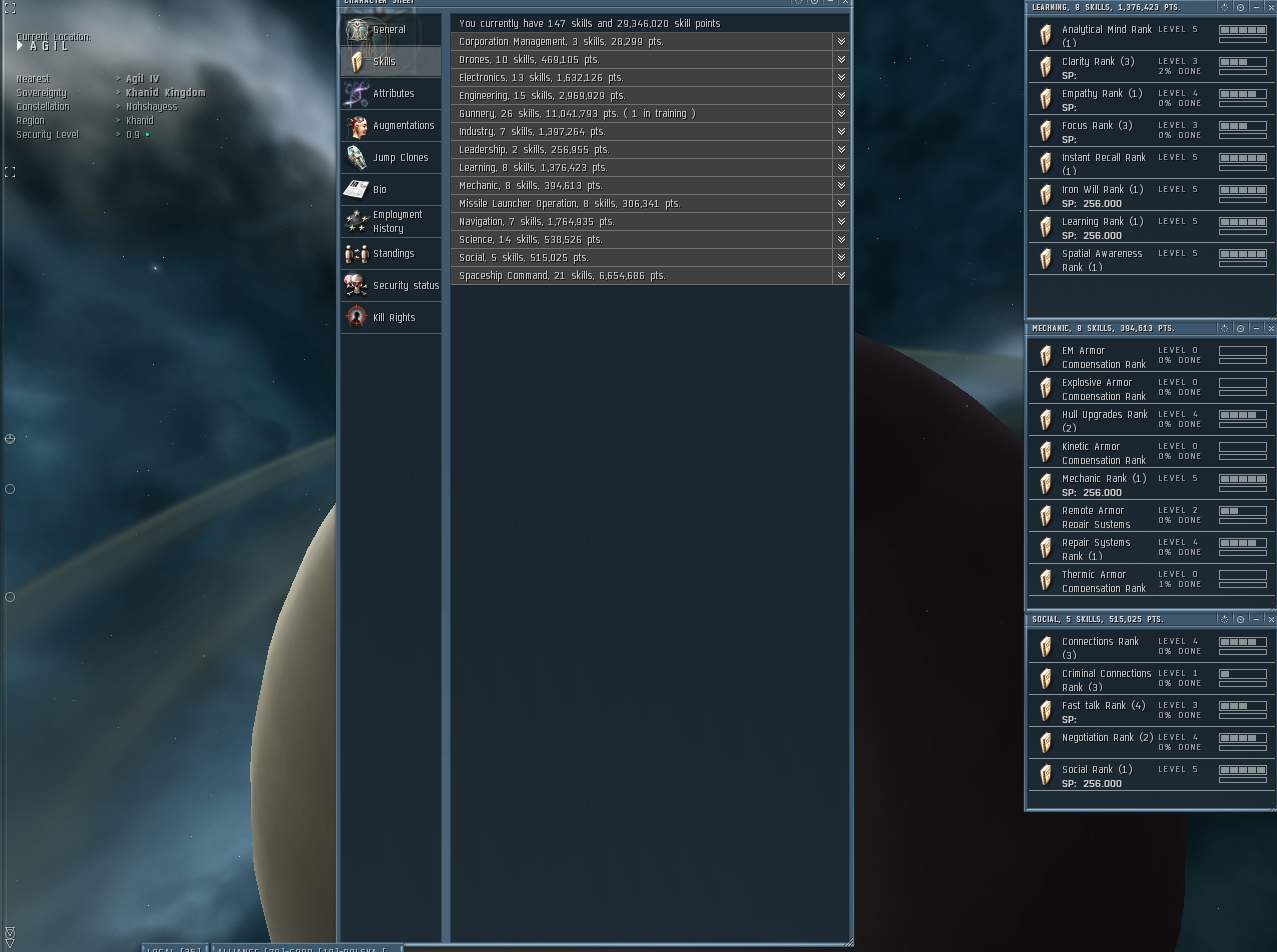1277x952 pixels.
Task: Show the Bio tab
Action: (x=390, y=189)
